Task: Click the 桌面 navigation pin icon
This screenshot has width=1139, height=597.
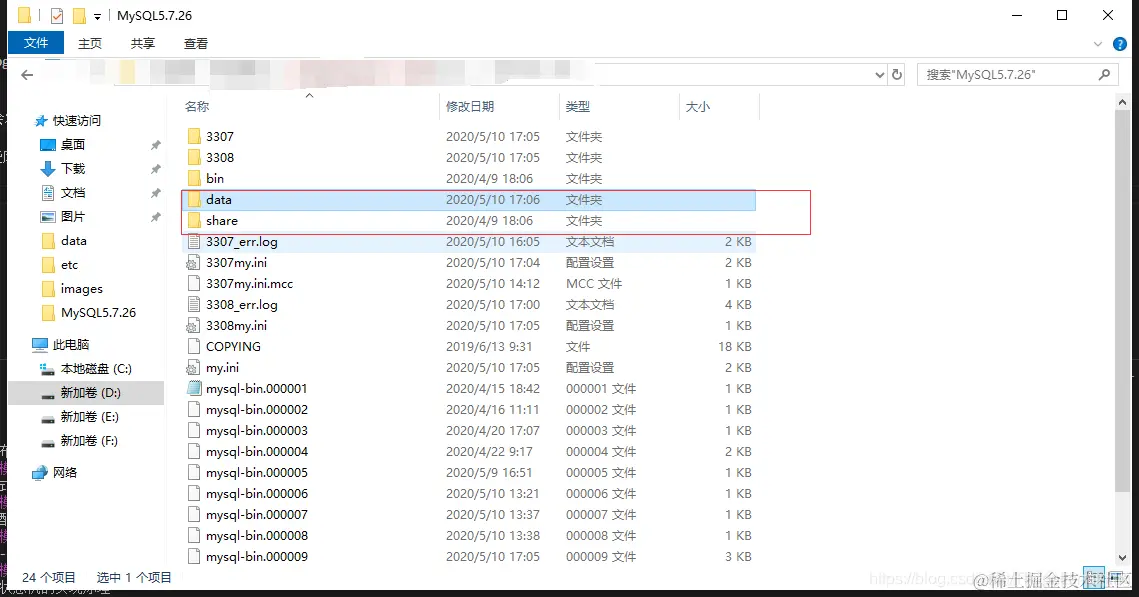Action: tap(155, 145)
